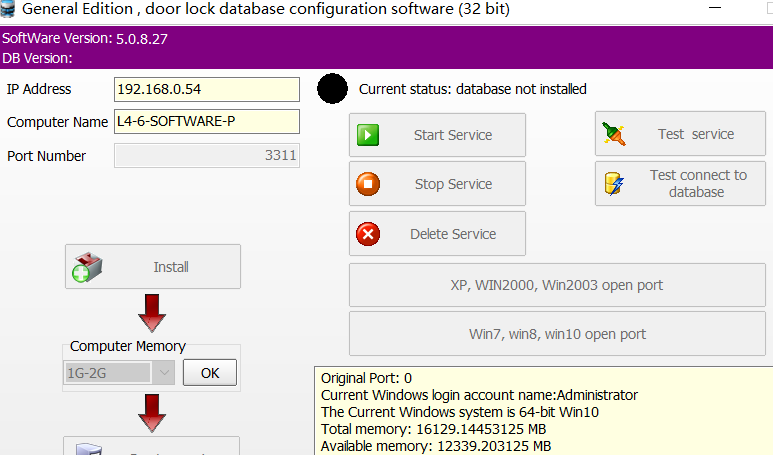Click the 'Computer Name' label
This screenshot has width=773, height=455.
pos(57,122)
